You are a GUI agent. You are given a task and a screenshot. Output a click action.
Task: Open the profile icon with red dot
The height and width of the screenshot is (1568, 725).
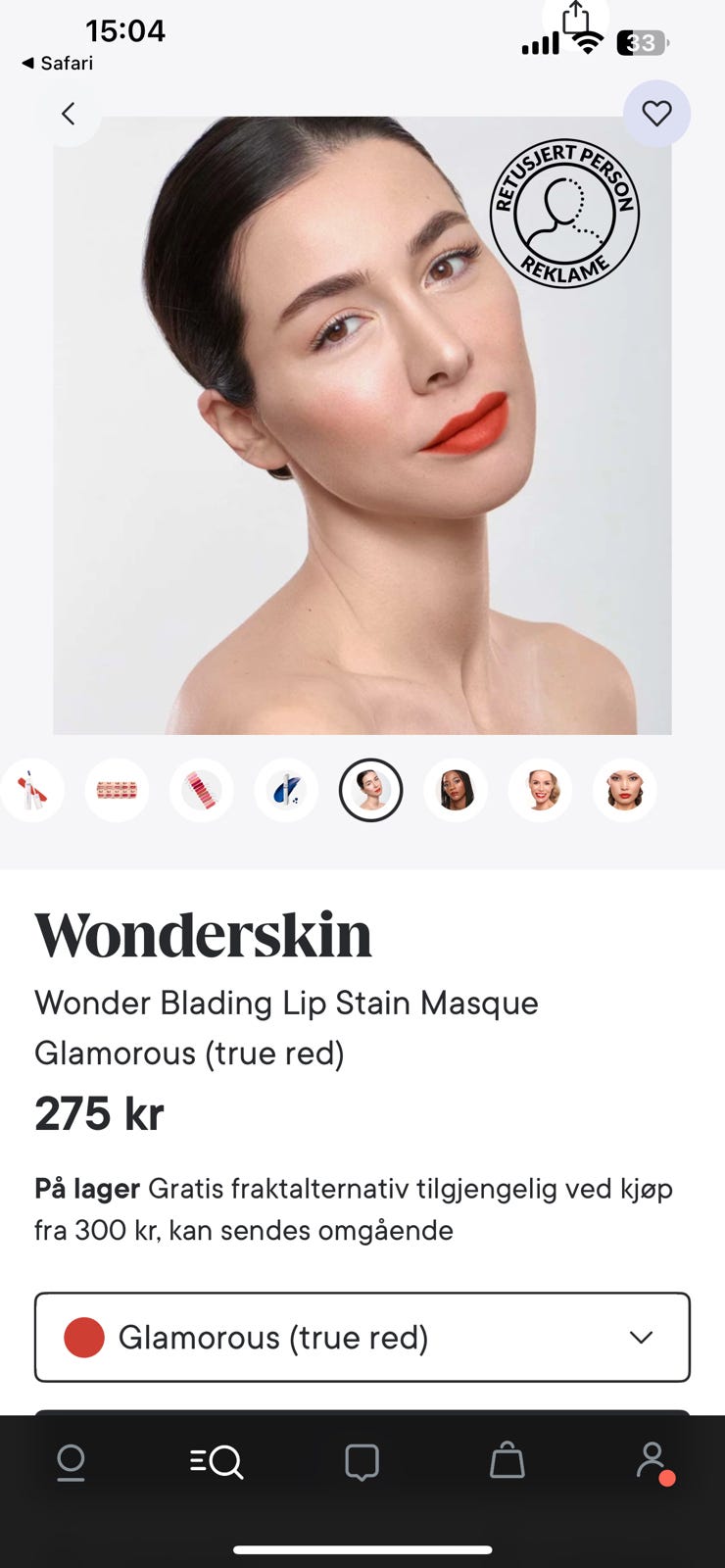coord(652,1461)
